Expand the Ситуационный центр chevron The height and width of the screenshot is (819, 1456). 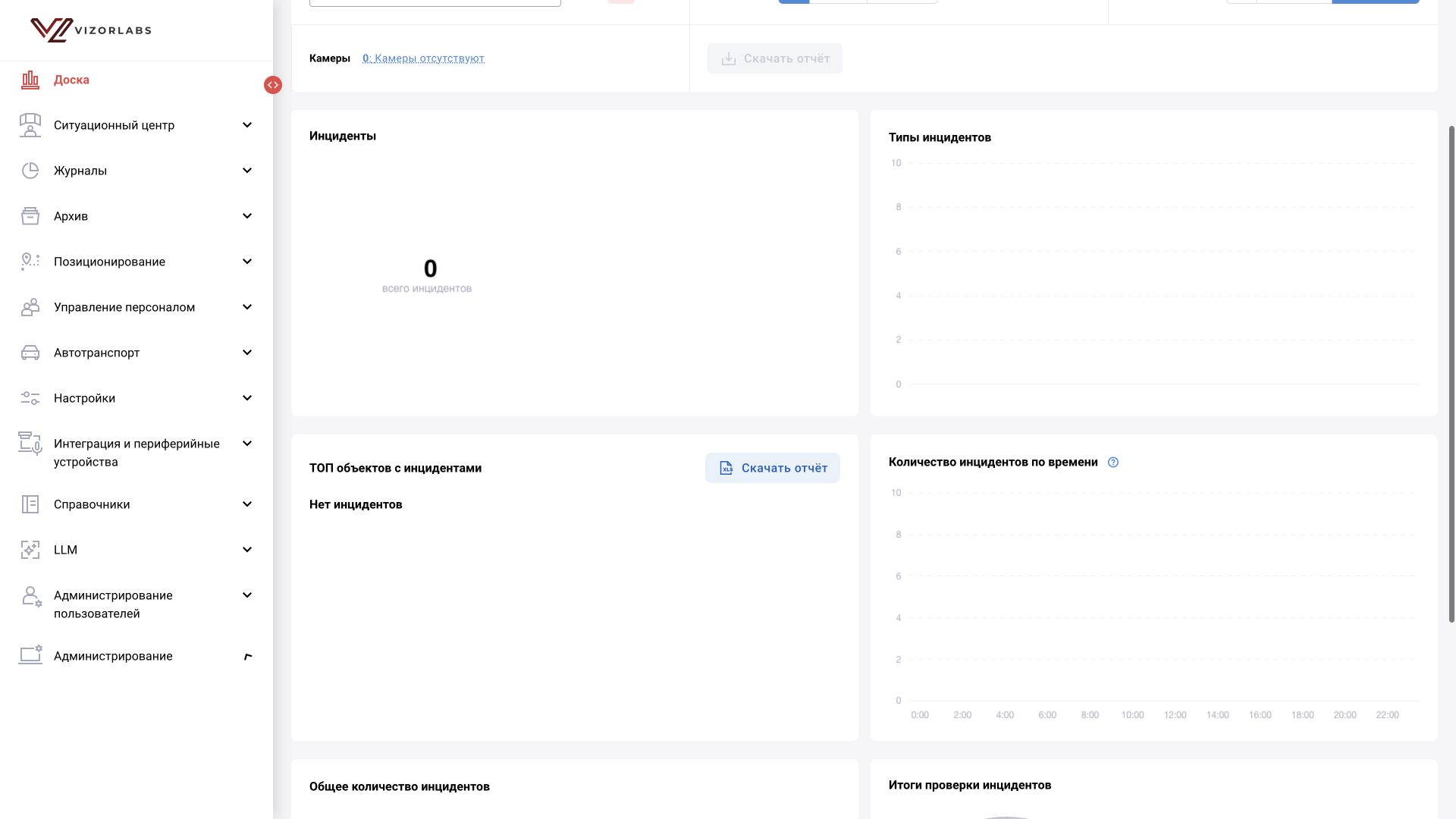247,125
